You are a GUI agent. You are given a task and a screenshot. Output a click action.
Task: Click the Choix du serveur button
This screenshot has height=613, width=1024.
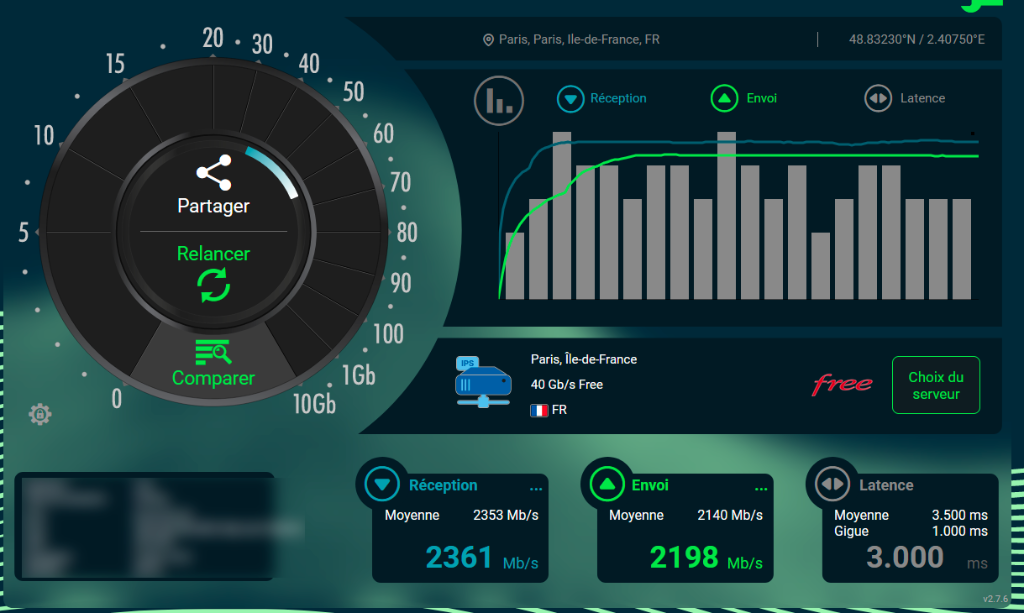click(x=935, y=385)
